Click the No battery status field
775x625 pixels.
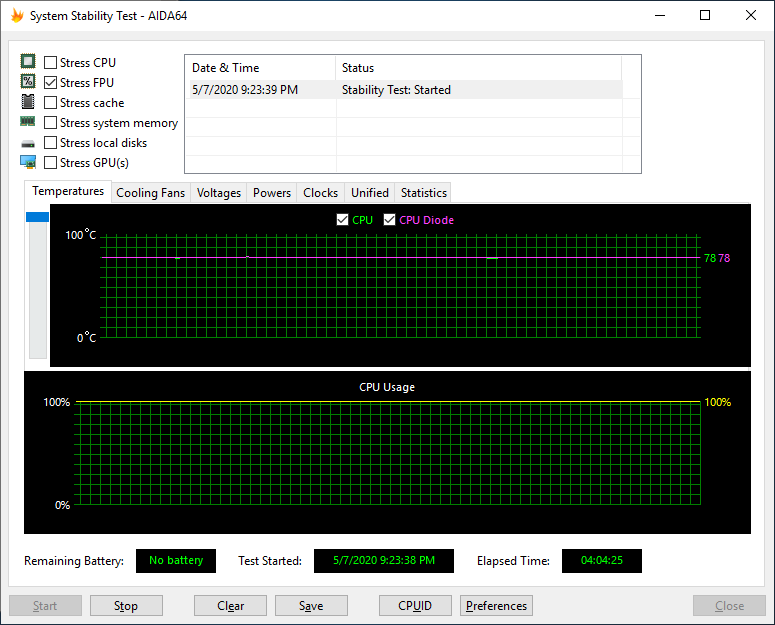(176, 561)
